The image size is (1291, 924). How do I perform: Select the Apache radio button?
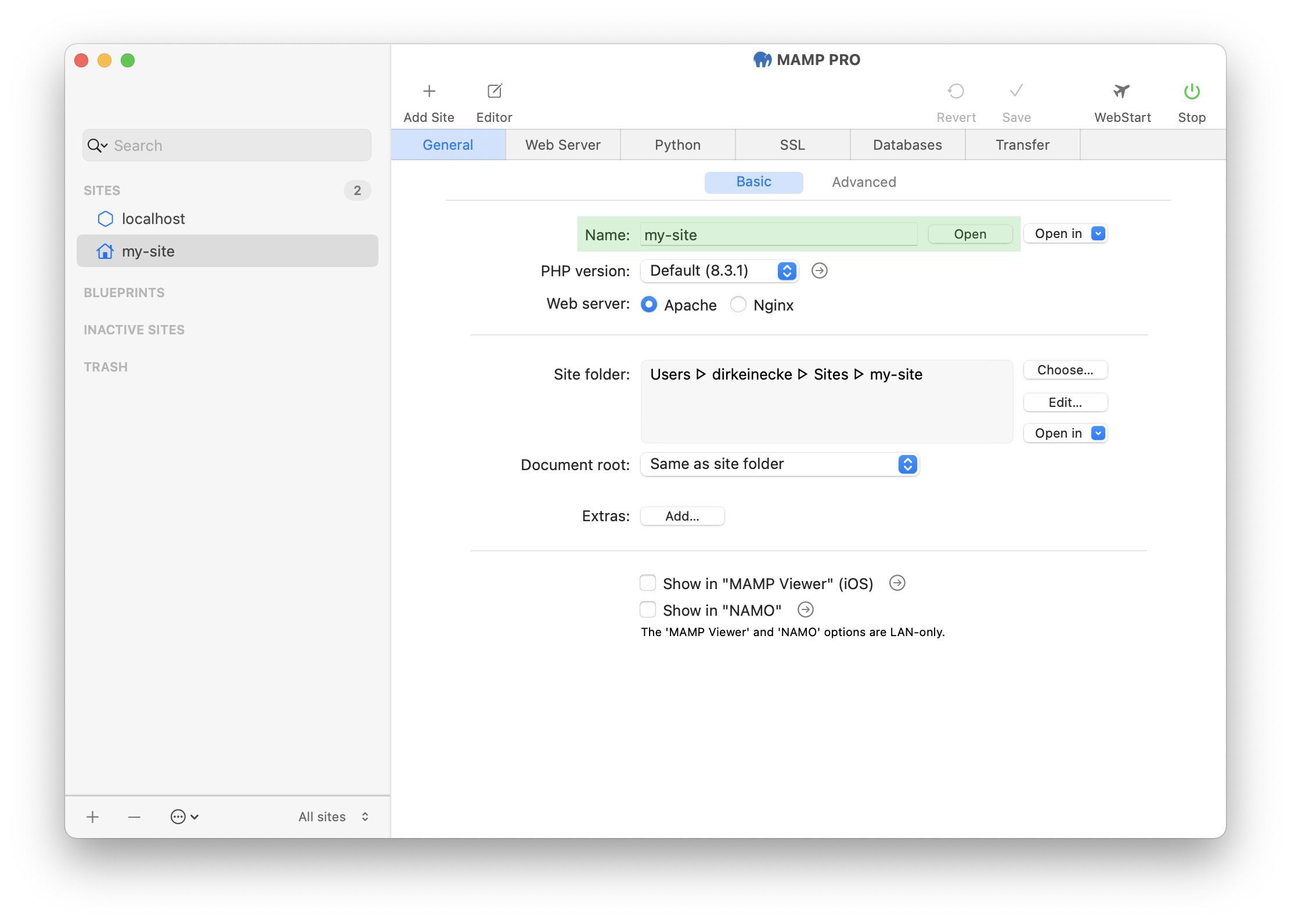click(647, 305)
